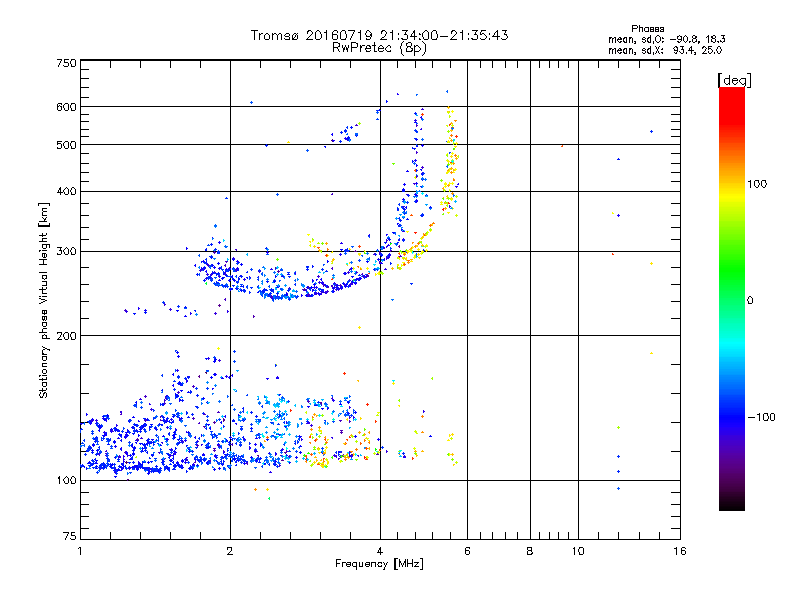Click the '75' y-axis tick label
This screenshot has width=800, height=600.
[x=70, y=536]
